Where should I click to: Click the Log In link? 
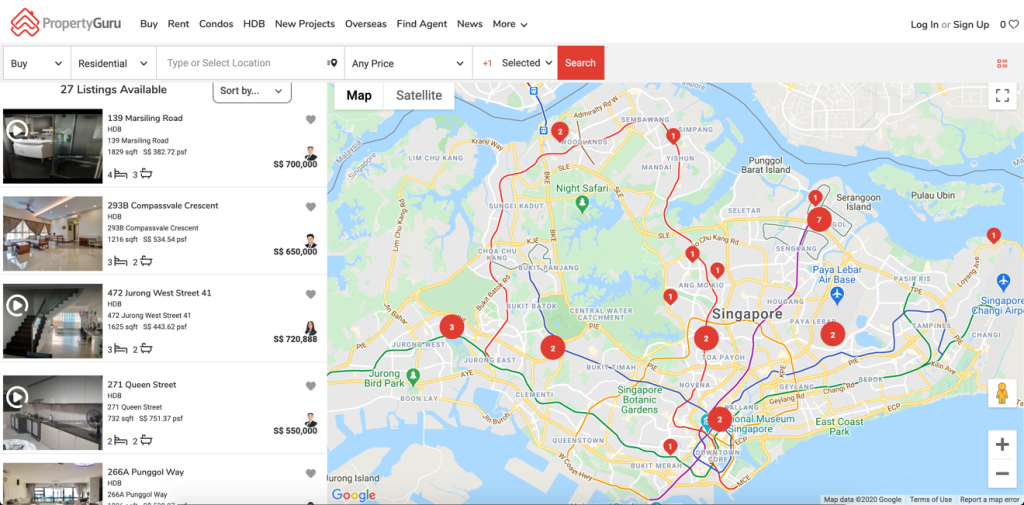coord(925,25)
